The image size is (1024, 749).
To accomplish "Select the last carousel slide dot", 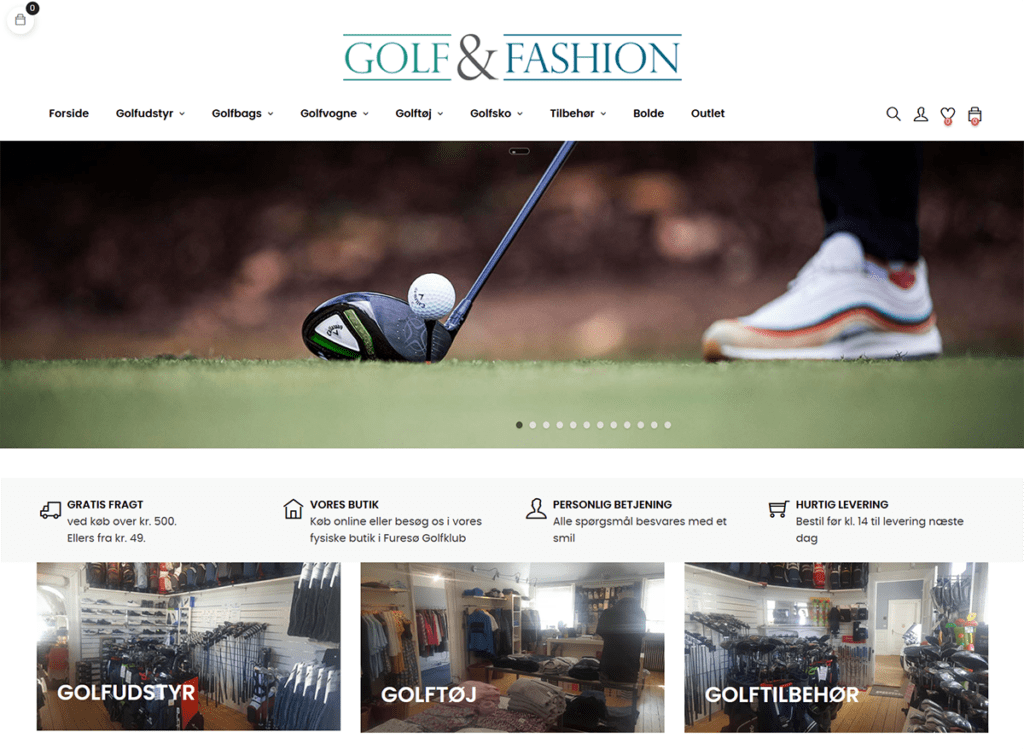I will click(667, 425).
